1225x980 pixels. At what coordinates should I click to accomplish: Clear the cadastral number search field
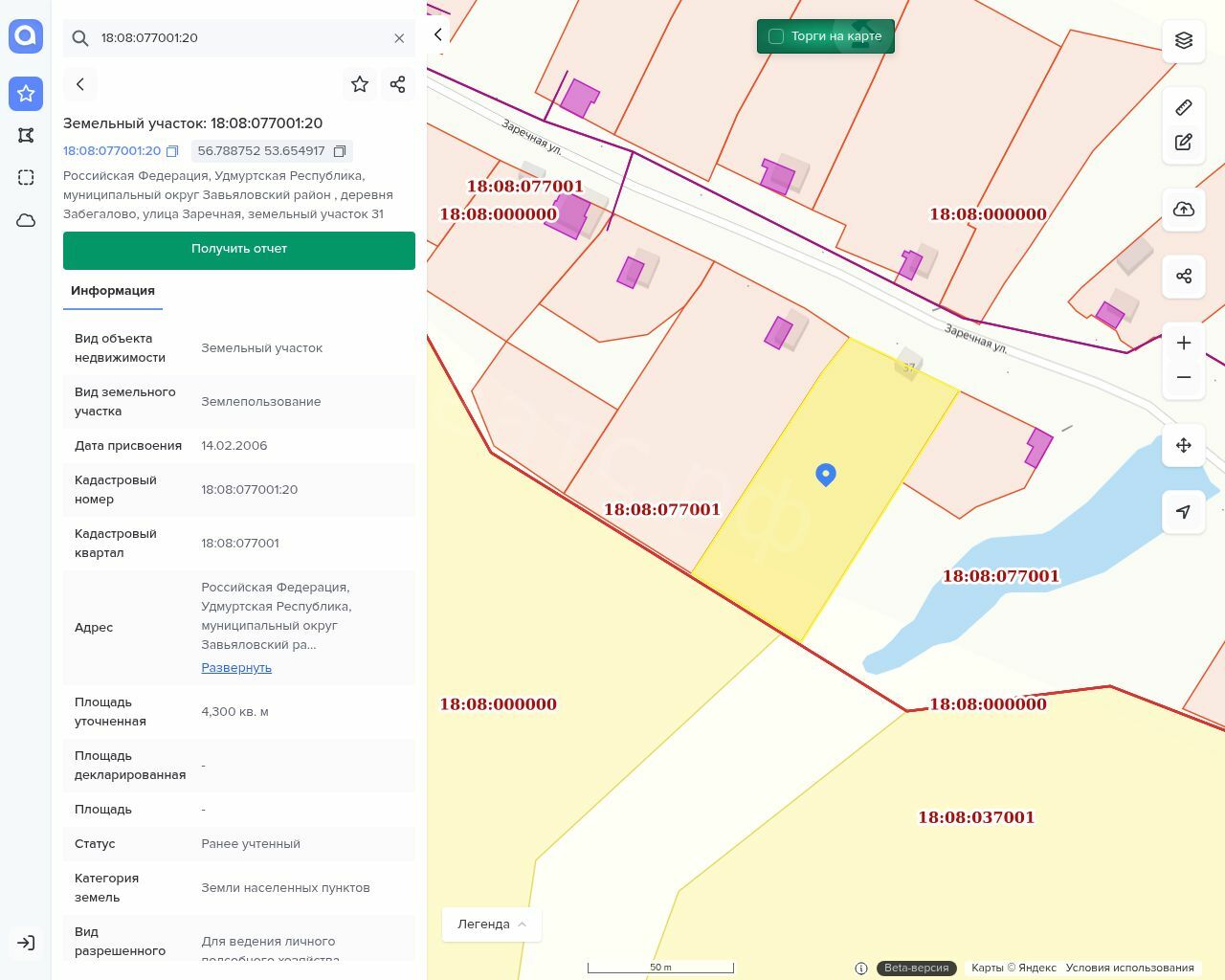399,38
